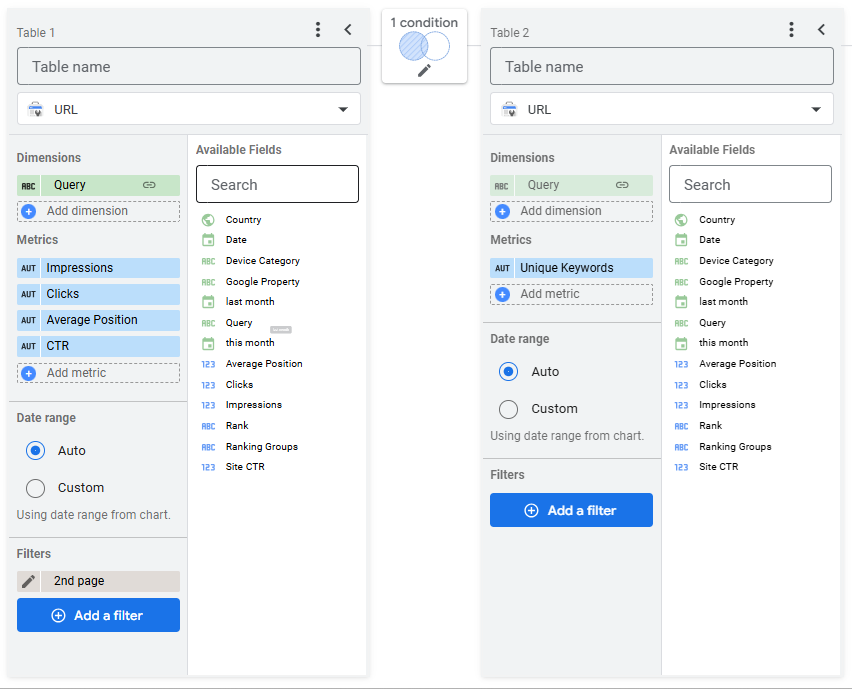Screen dimensions: 852x689
Task: Open Table 2 three-dot options menu
Action: click(791, 30)
